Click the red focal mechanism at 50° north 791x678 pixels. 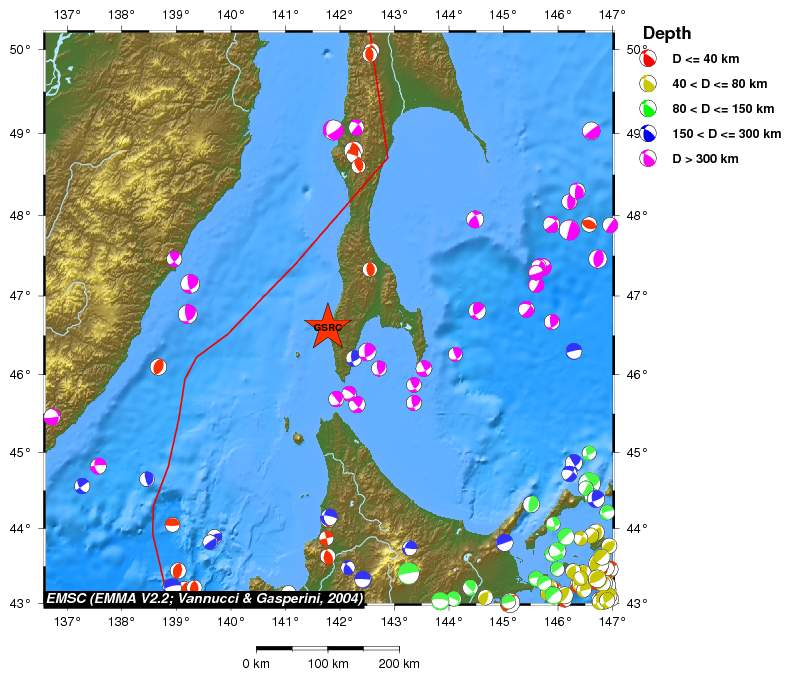tap(371, 53)
